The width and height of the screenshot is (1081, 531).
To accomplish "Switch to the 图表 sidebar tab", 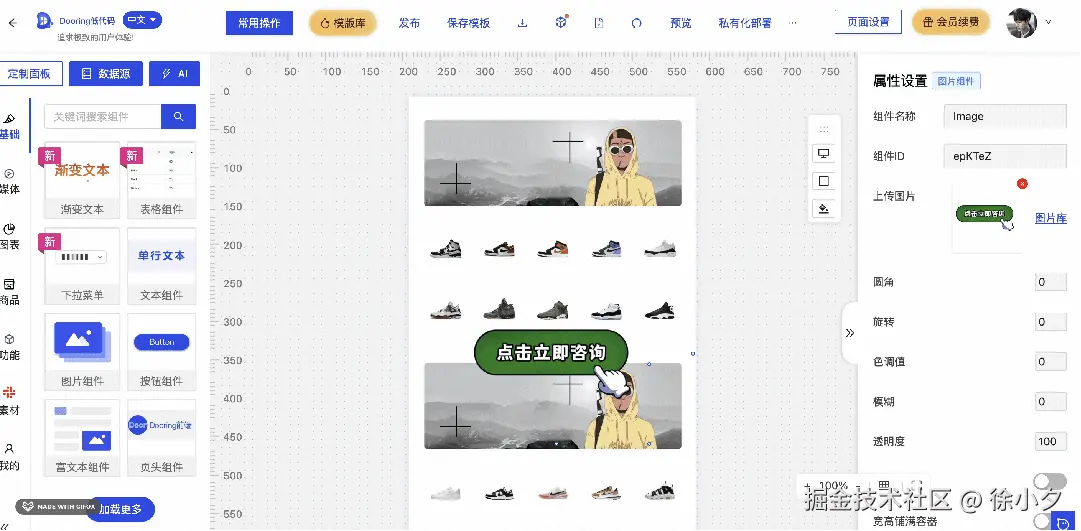I will (9, 237).
